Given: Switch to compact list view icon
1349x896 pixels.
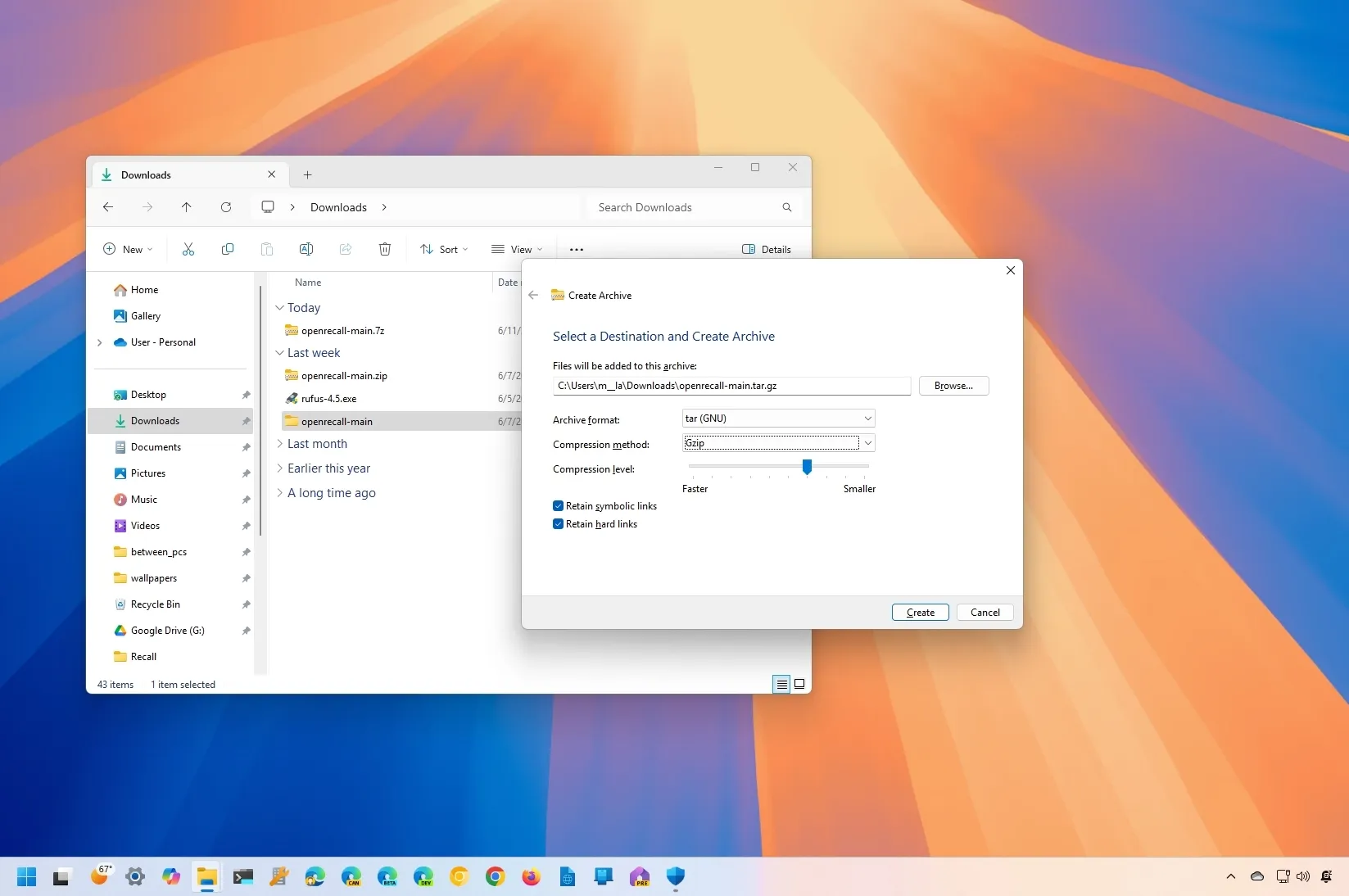Looking at the screenshot, I should click(781, 685).
